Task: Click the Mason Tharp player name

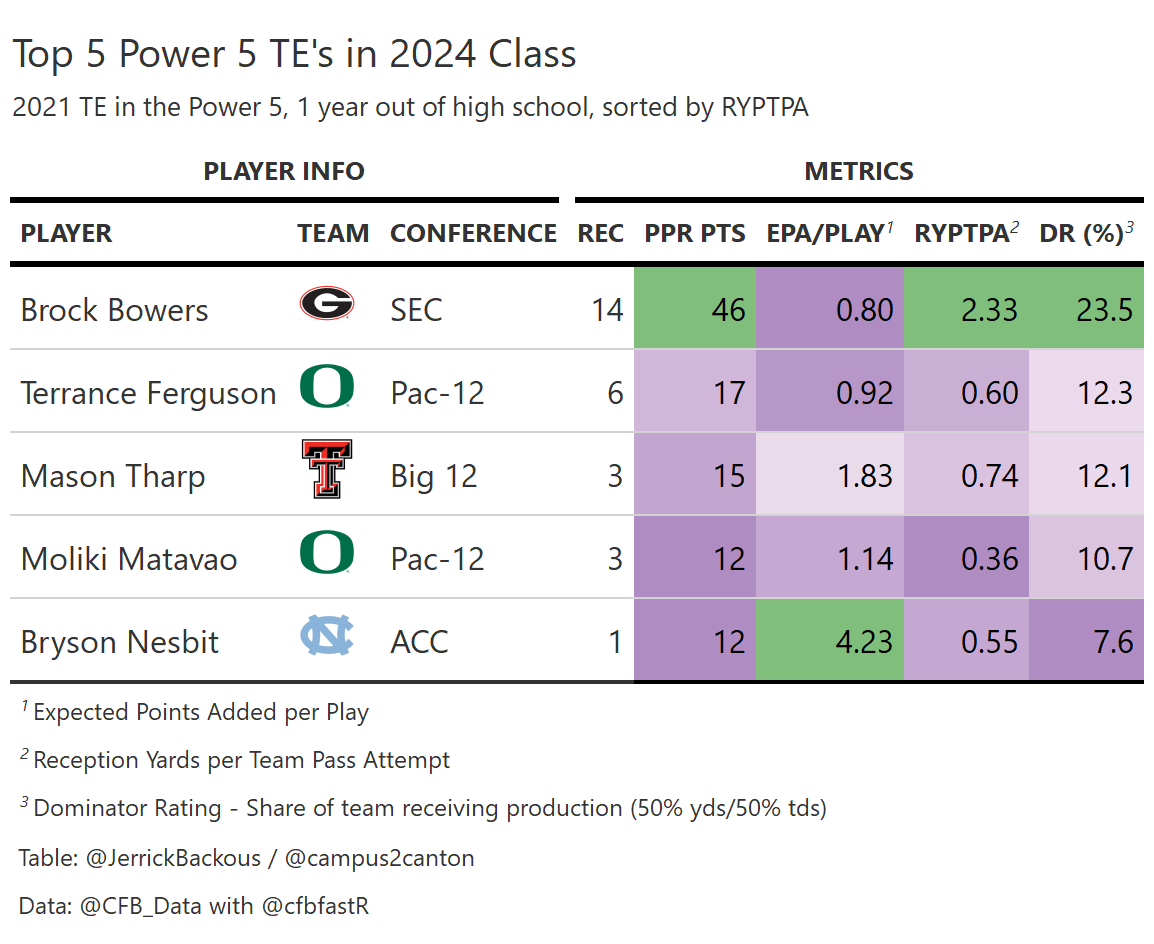Action: tap(112, 476)
